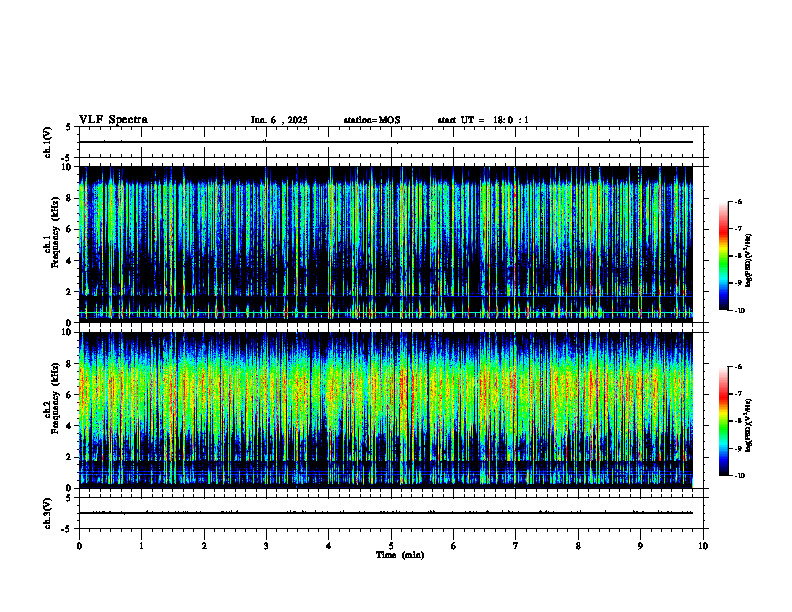Click the time axis tick label "10" below the plots
Viewport: 792px width, 612px height.
703,546
